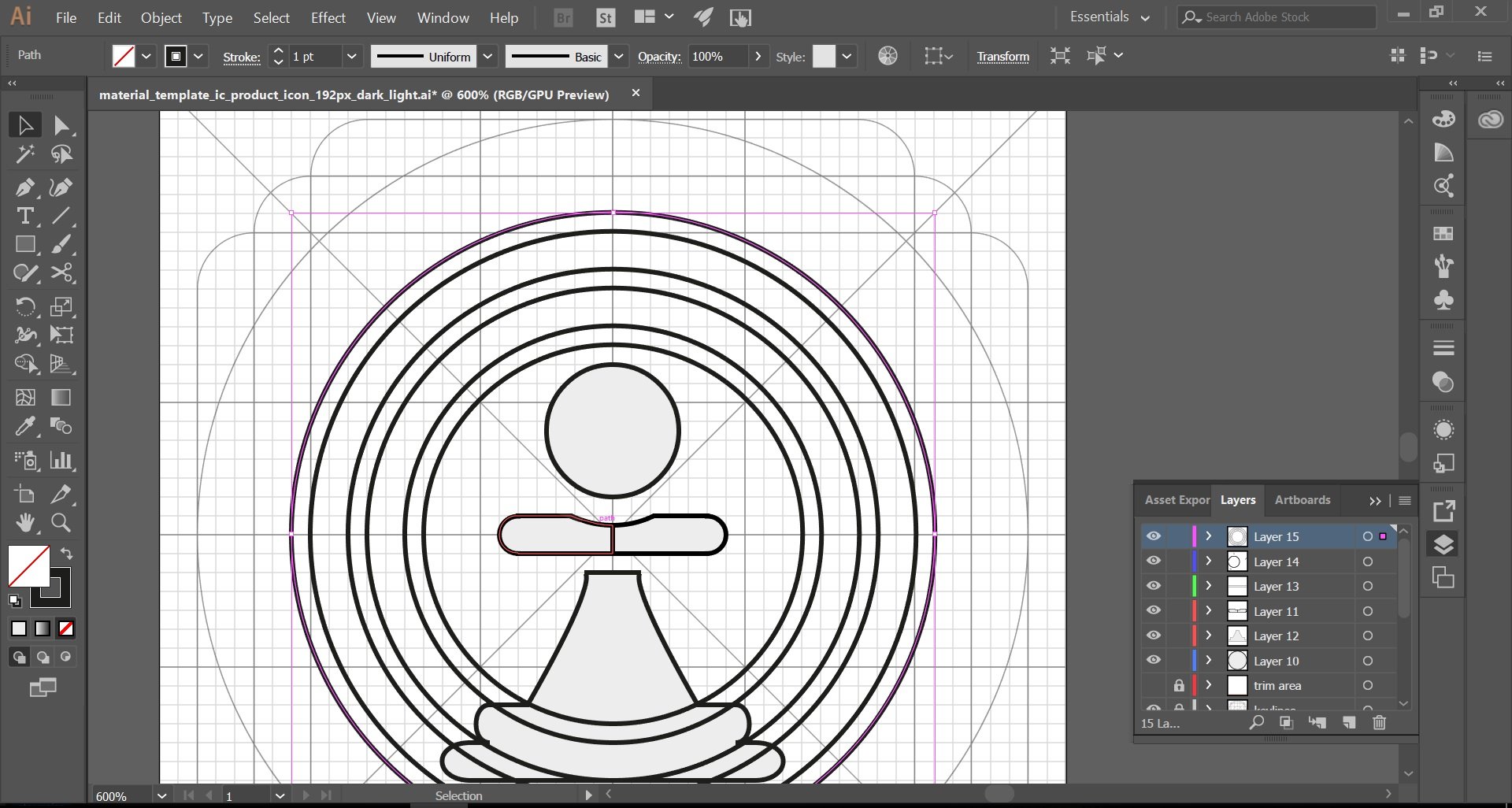The height and width of the screenshot is (808, 1512).
Task: Select the Artboard tool
Action: coord(25,495)
